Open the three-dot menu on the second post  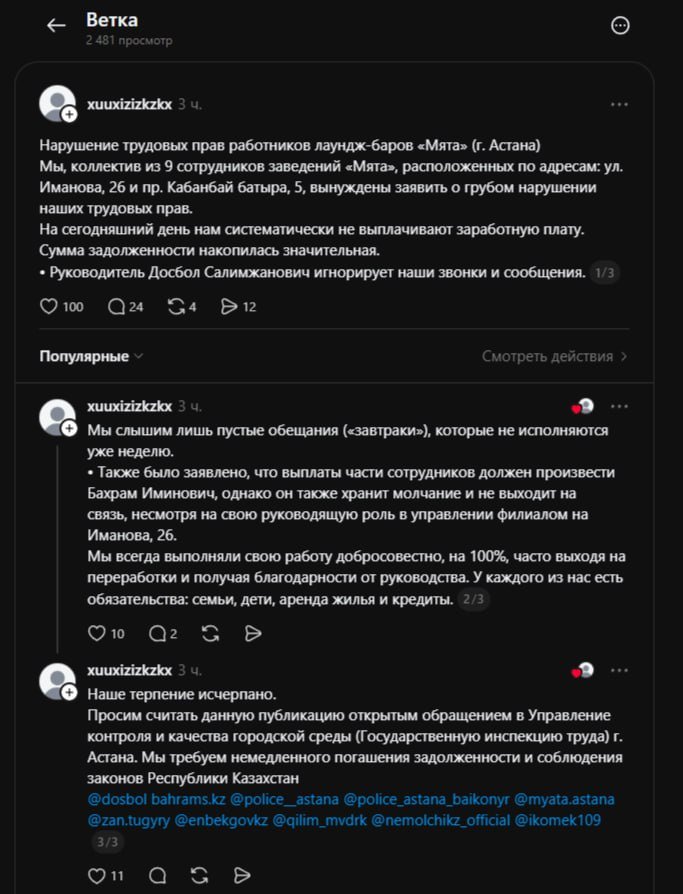pos(620,406)
